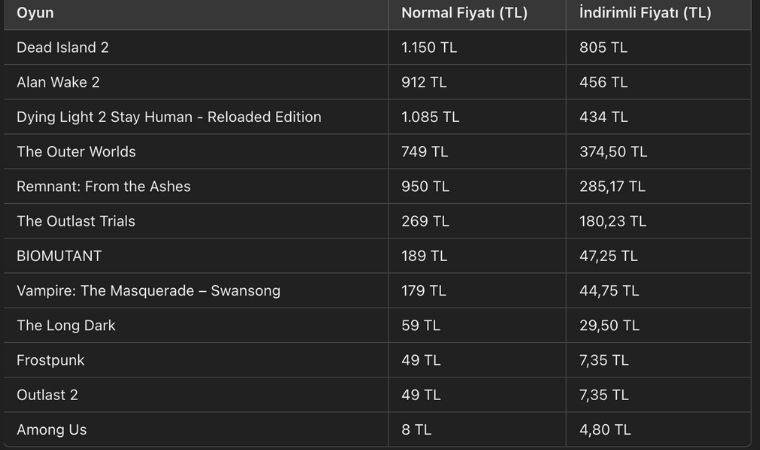This screenshot has height=450, width=760.
Task: Select Remnant: From the Ashes cell
Action: tap(103, 186)
